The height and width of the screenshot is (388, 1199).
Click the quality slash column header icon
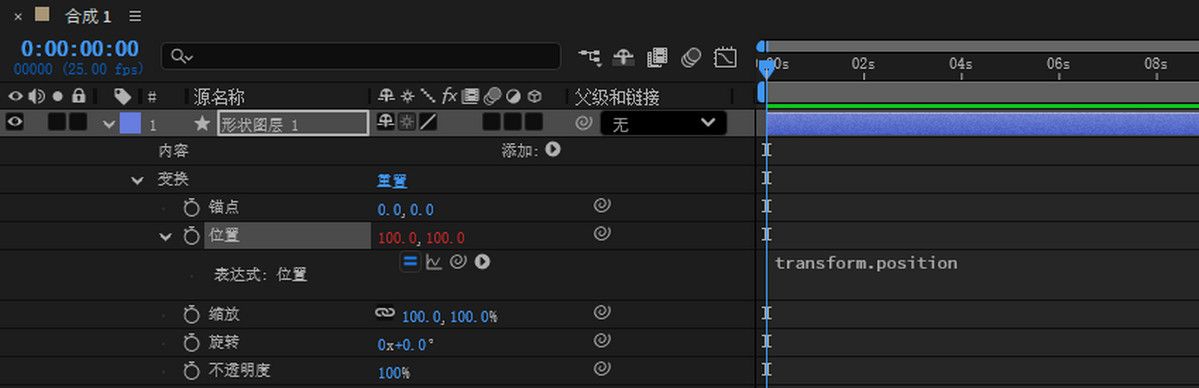[x=428, y=96]
